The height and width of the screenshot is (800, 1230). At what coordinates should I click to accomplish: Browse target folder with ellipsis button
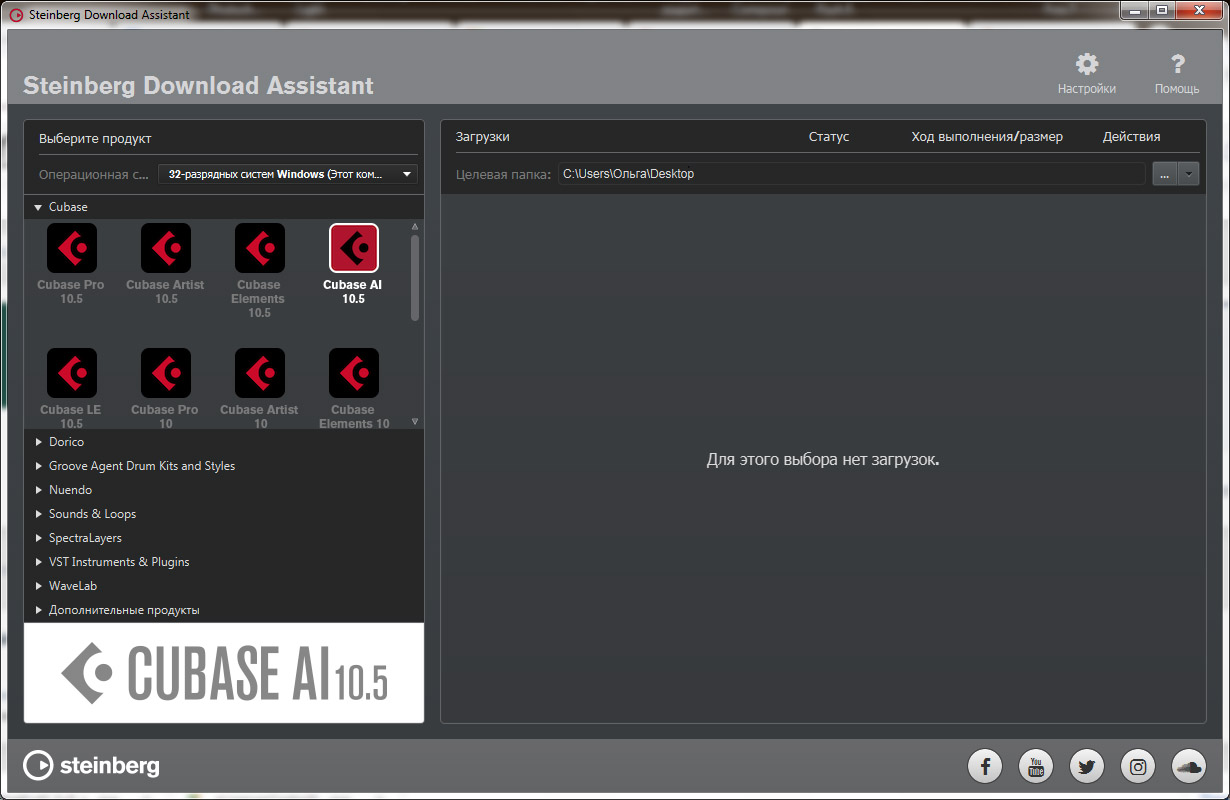pyautogui.click(x=1165, y=174)
